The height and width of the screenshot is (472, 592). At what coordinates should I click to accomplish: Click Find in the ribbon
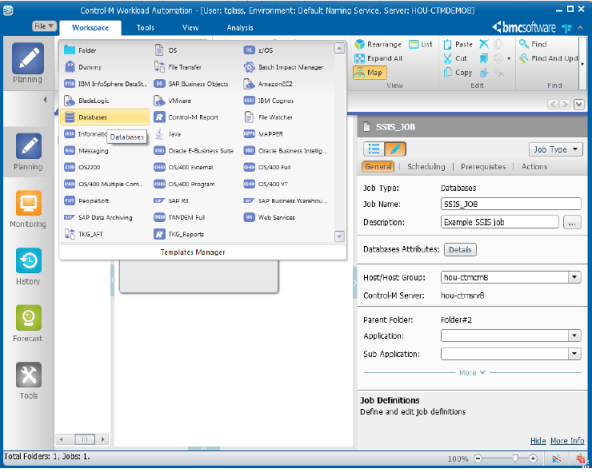(x=533, y=44)
